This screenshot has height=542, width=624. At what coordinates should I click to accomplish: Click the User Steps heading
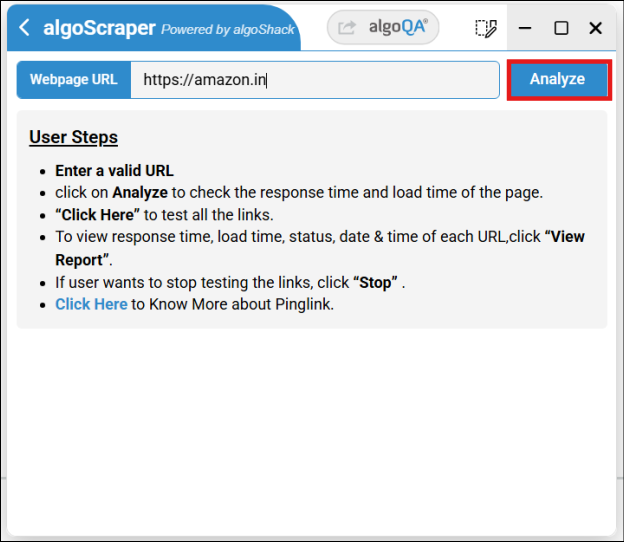point(74,137)
